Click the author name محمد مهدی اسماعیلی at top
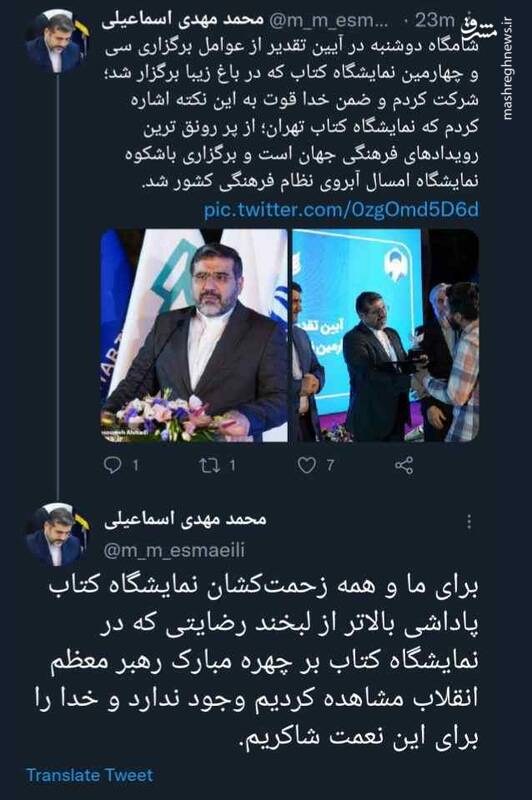This screenshot has width=532, height=800. (183, 20)
